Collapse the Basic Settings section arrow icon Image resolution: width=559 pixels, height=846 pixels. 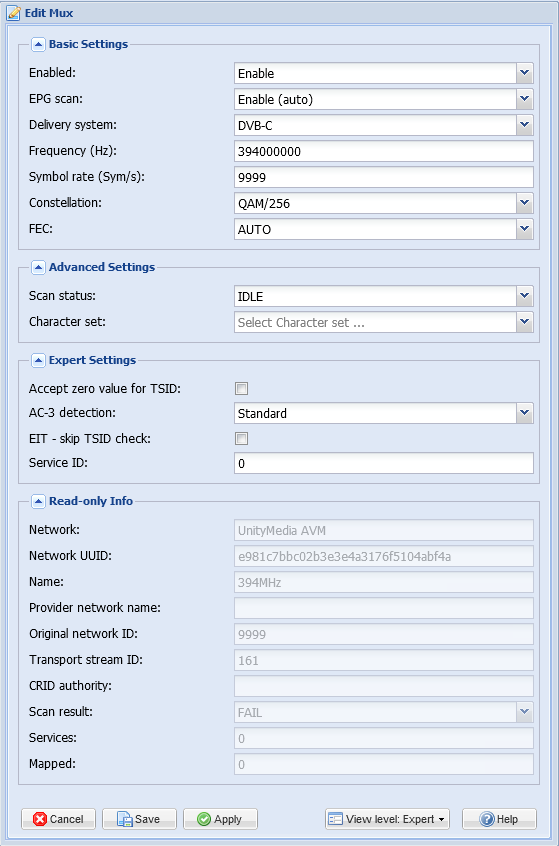pos(38,44)
